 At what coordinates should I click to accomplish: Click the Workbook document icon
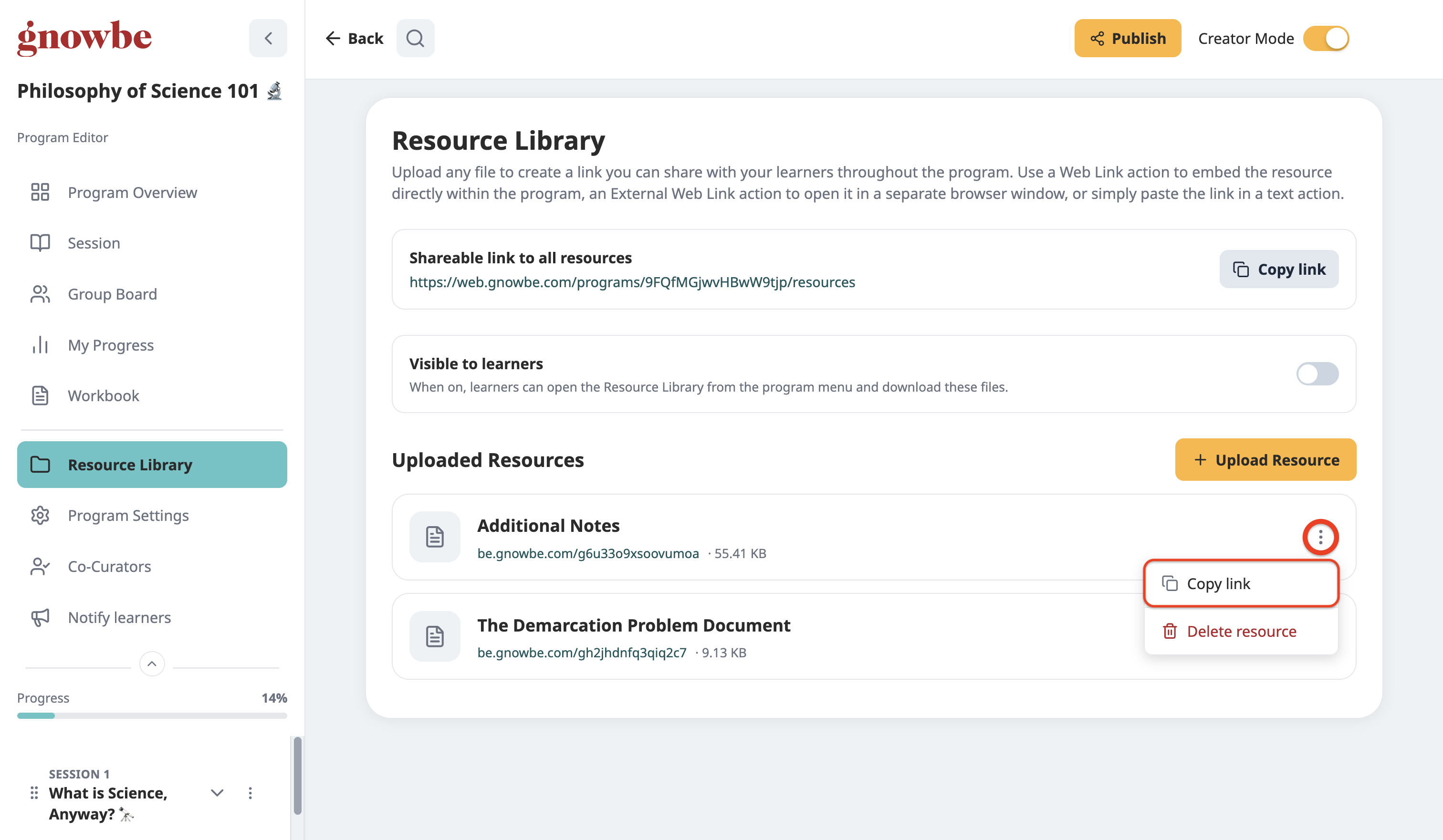click(x=40, y=395)
